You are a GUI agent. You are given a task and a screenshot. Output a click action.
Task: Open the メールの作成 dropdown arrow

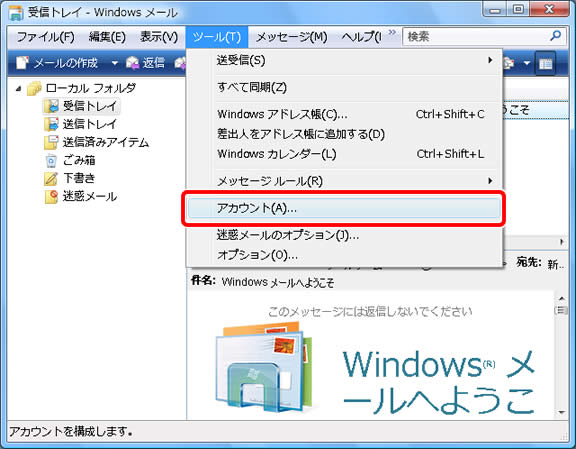114,63
